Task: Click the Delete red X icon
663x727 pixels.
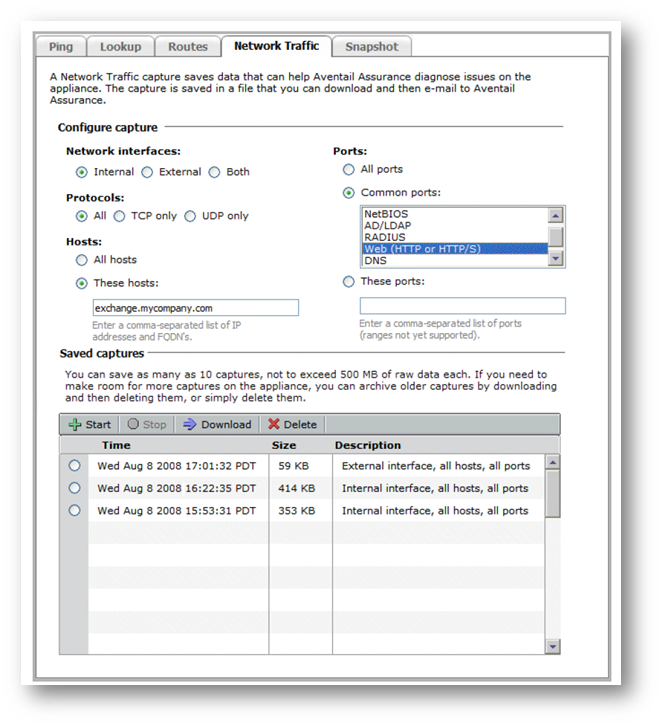Action: [274, 424]
